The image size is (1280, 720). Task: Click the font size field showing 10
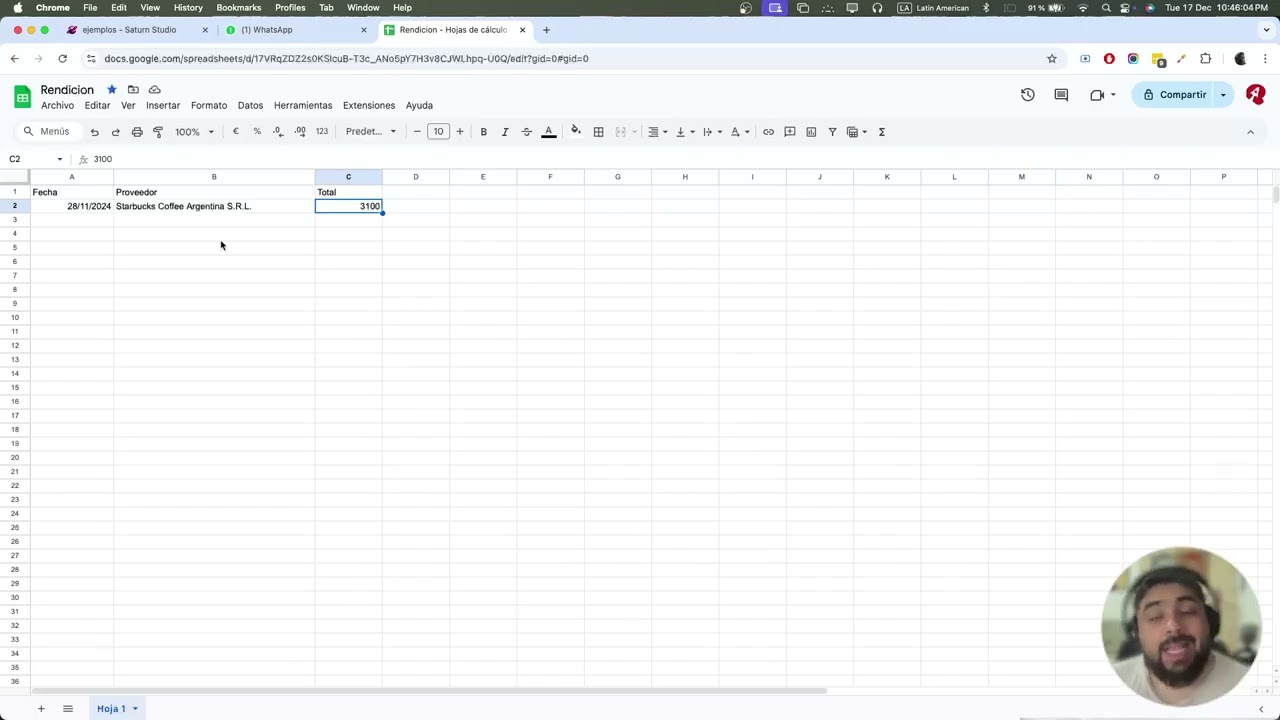pyautogui.click(x=438, y=132)
